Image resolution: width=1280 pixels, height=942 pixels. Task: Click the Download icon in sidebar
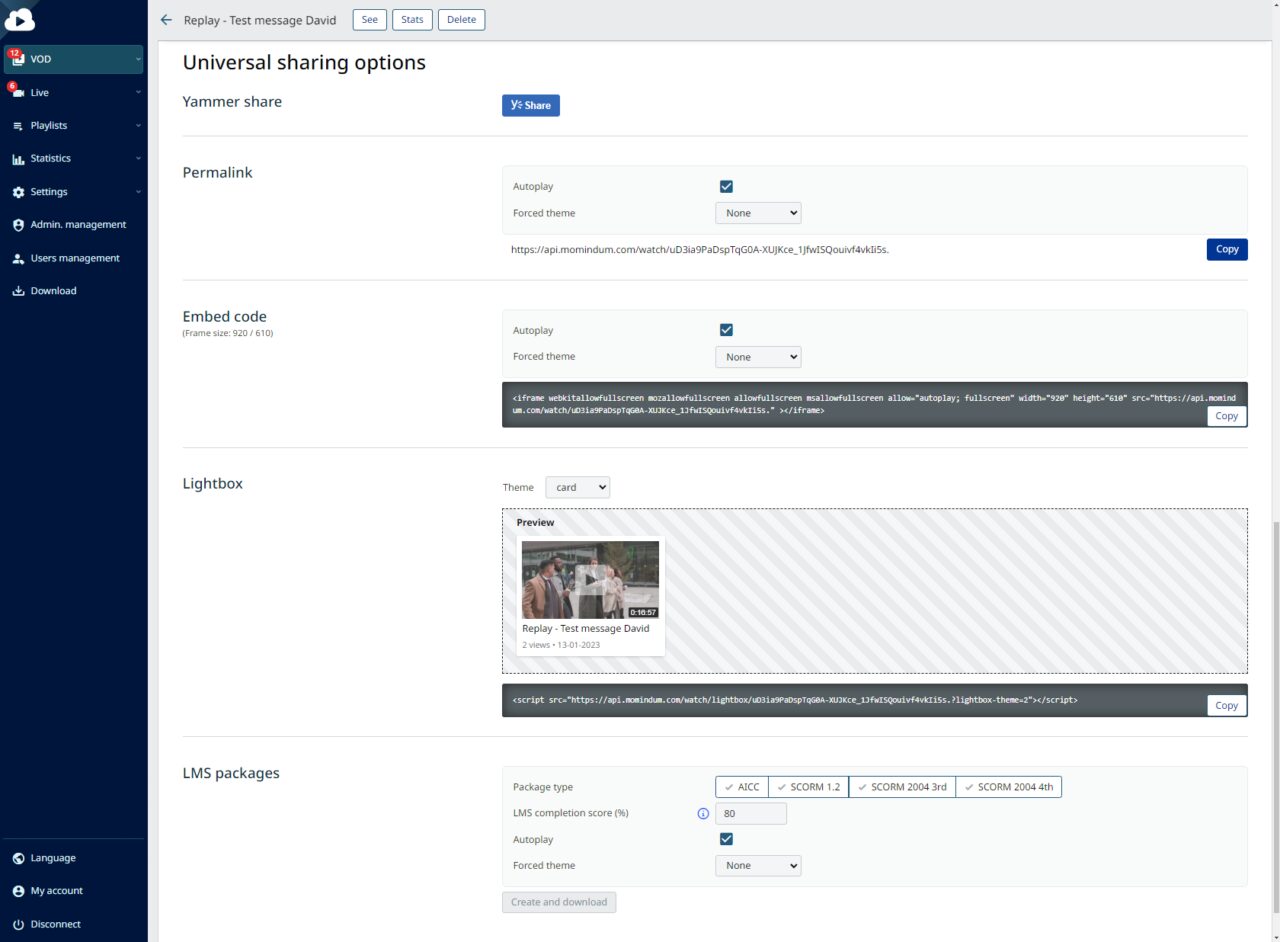point(18,291)
